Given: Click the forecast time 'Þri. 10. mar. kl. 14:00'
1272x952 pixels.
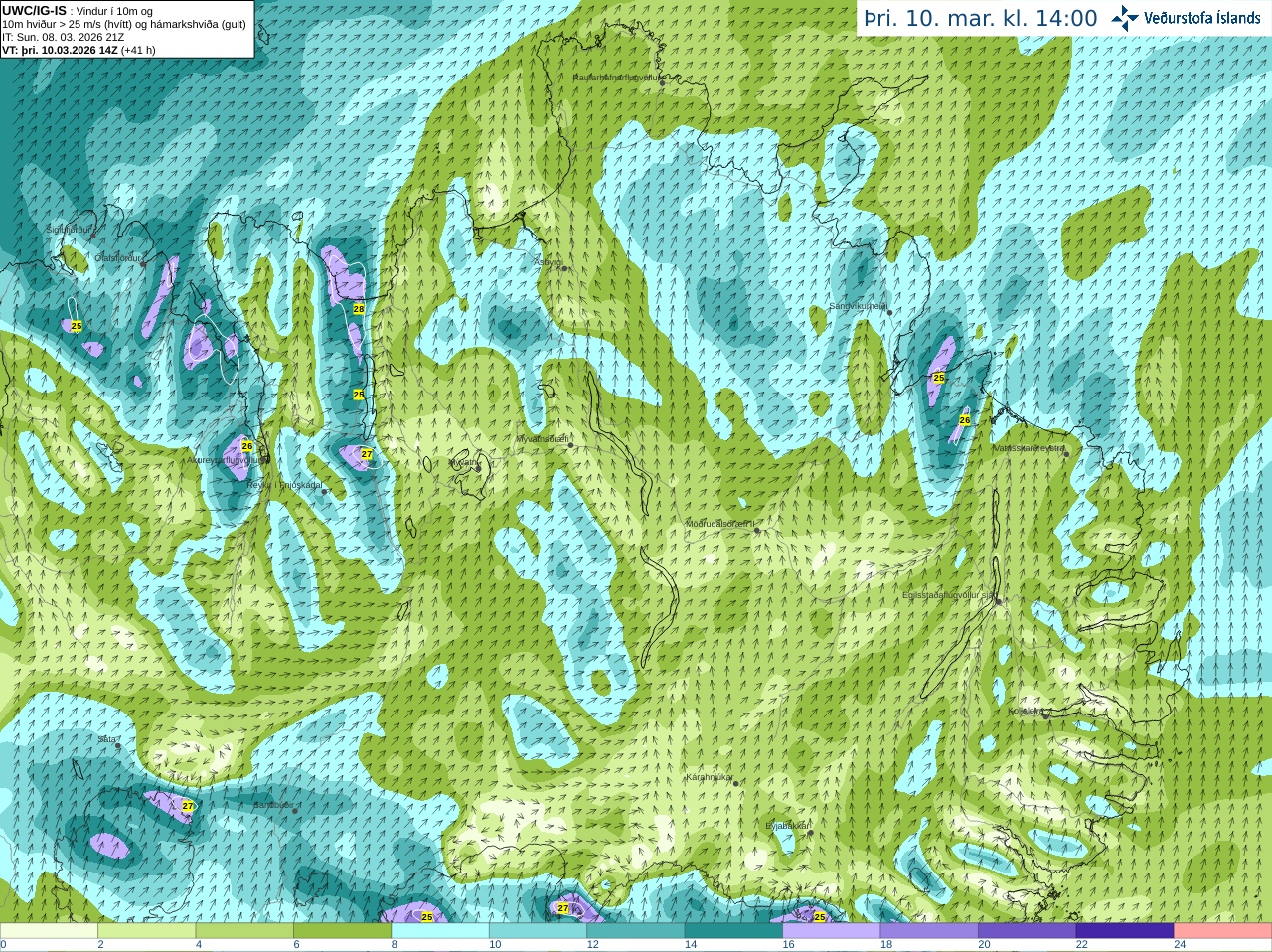Looking at the screenshot, I should tap(981, 18).
